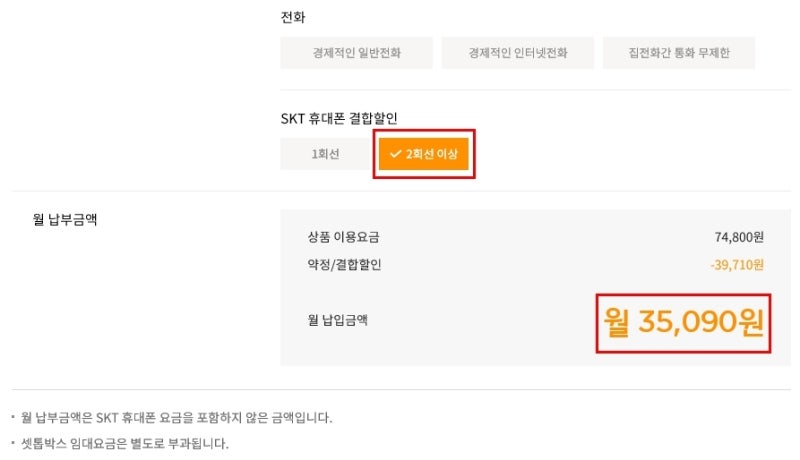Screen dimensions: 800x460
Task: Click the -39,710원 discount amount
Action: coord(737,264)
